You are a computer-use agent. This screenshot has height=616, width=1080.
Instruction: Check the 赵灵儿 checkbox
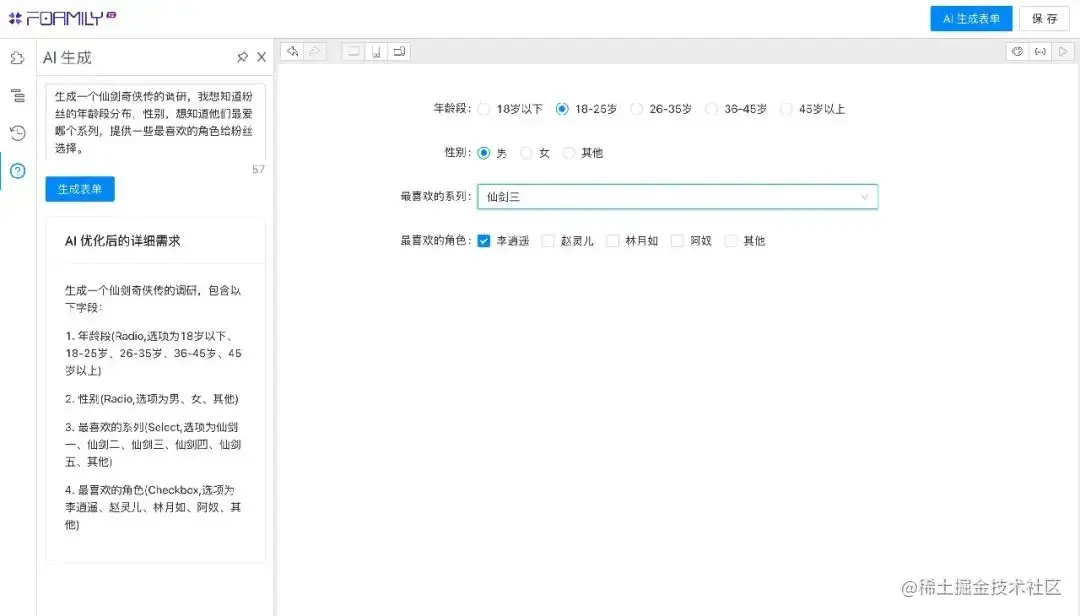pyautogui.click(x=548, y=240)
